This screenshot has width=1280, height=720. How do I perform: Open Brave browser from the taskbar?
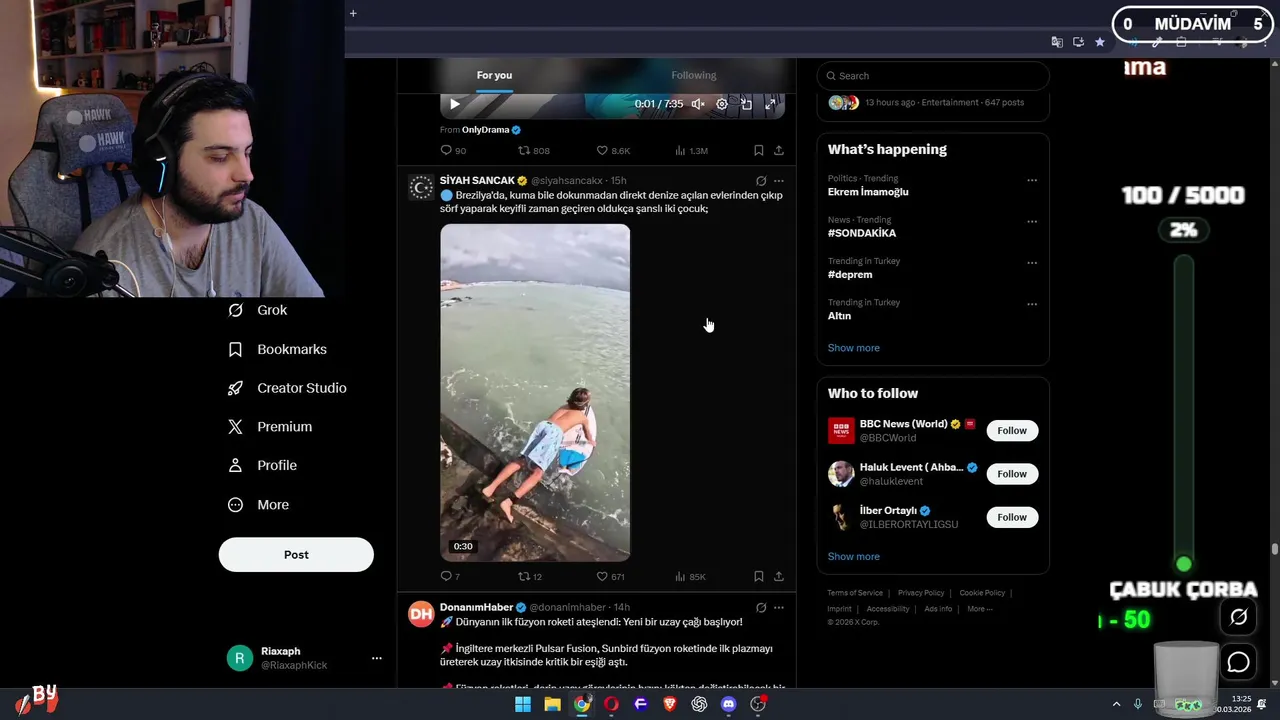coord(670,704)
